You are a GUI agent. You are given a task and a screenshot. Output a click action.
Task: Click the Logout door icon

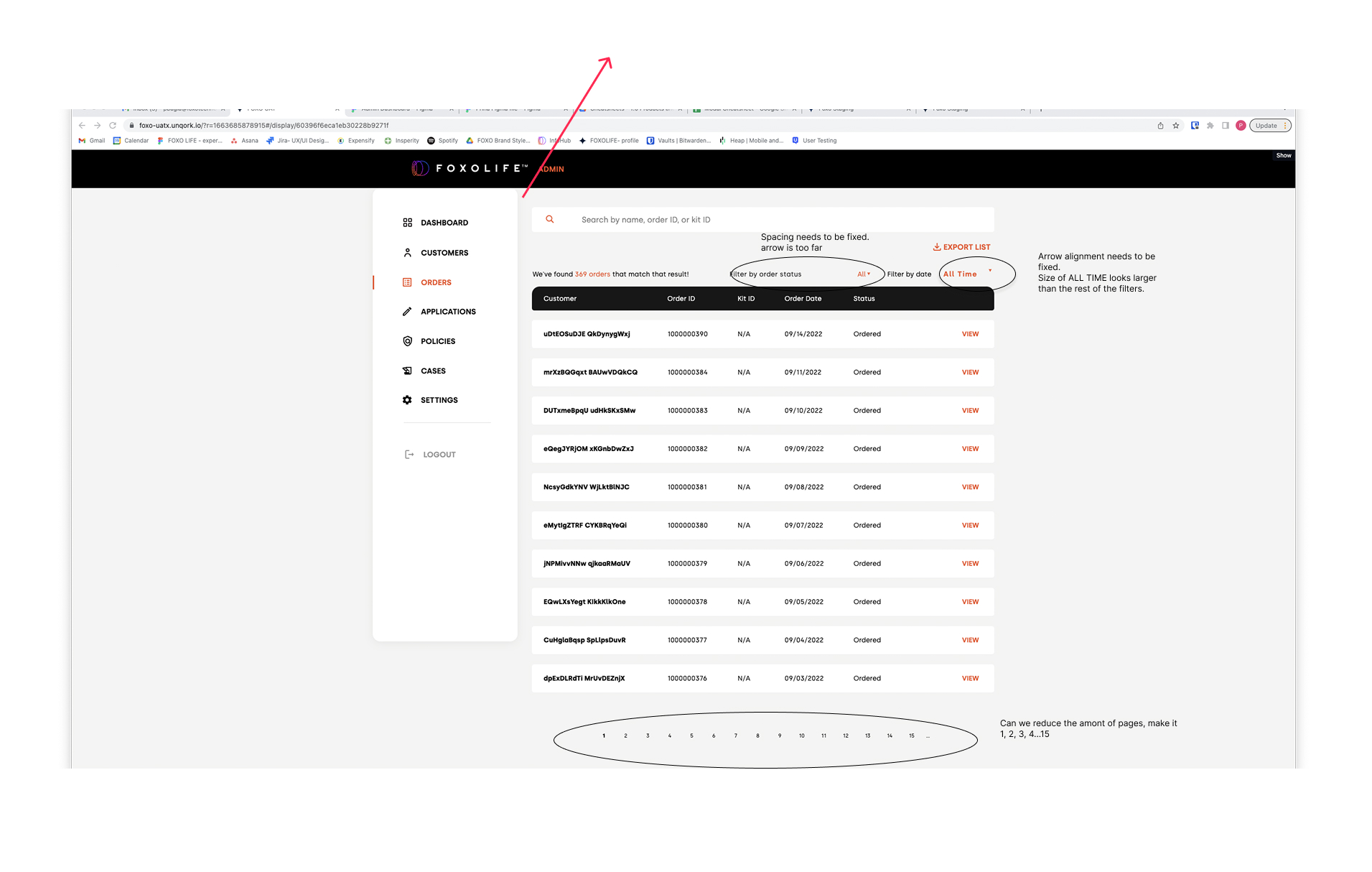(x=409, y=455)
